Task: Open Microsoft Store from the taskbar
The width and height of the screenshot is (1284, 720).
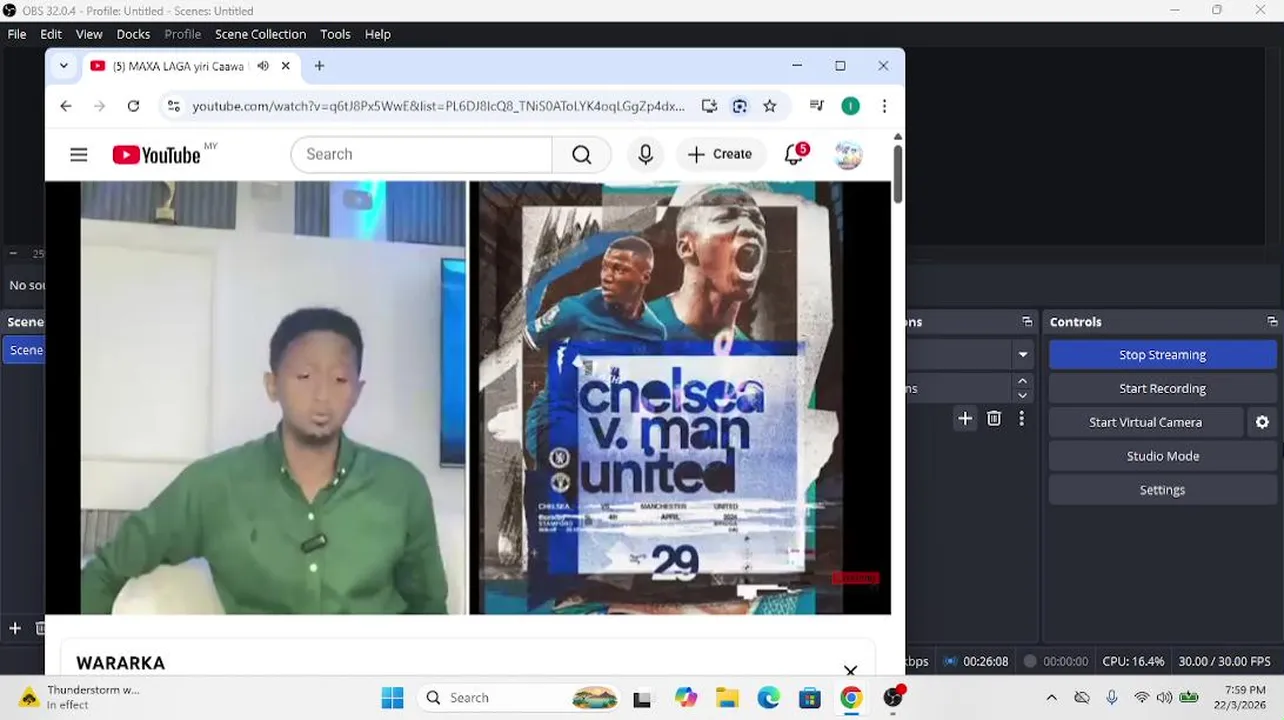Action: [809, 698]
